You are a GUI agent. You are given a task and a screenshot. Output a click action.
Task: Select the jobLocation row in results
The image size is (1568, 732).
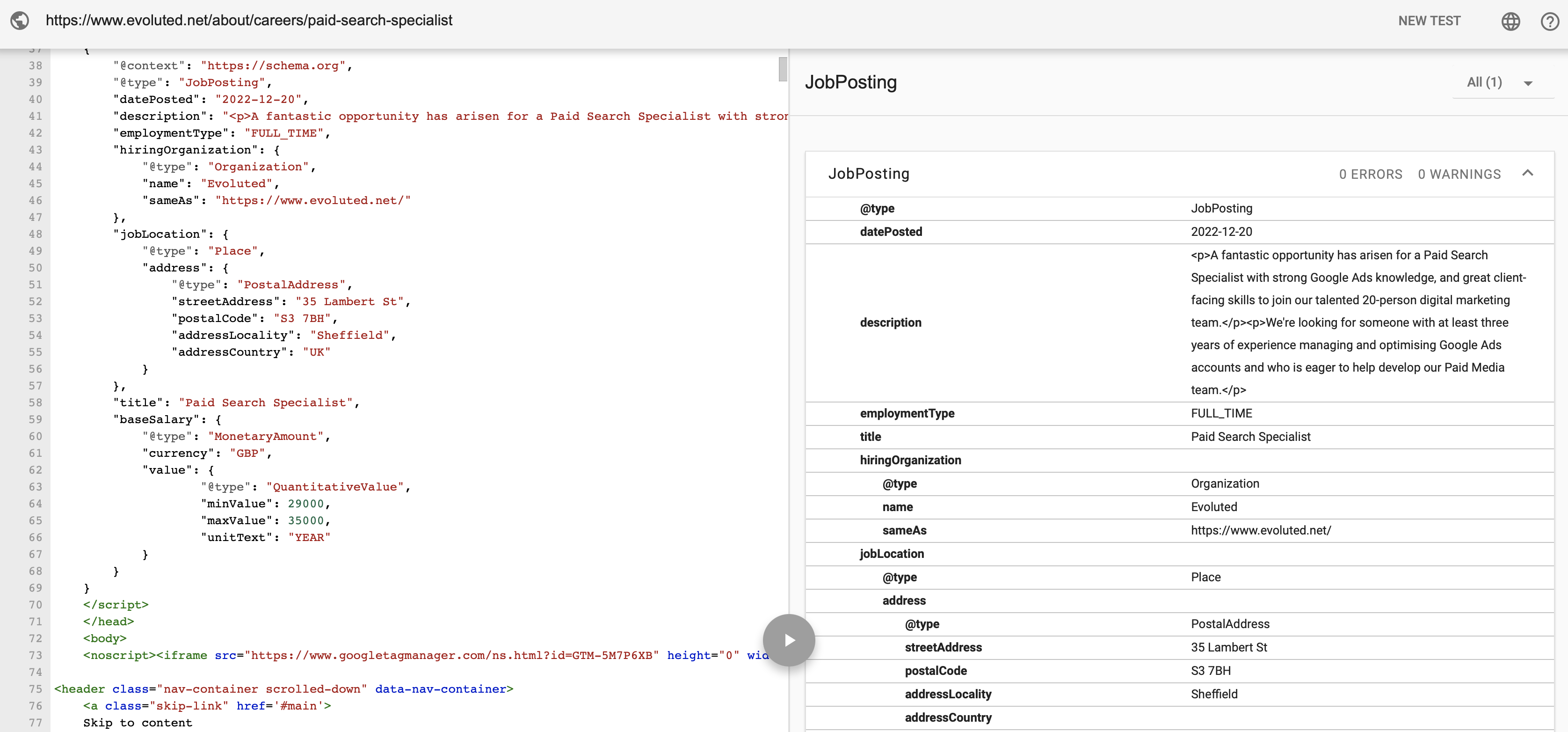892,554
